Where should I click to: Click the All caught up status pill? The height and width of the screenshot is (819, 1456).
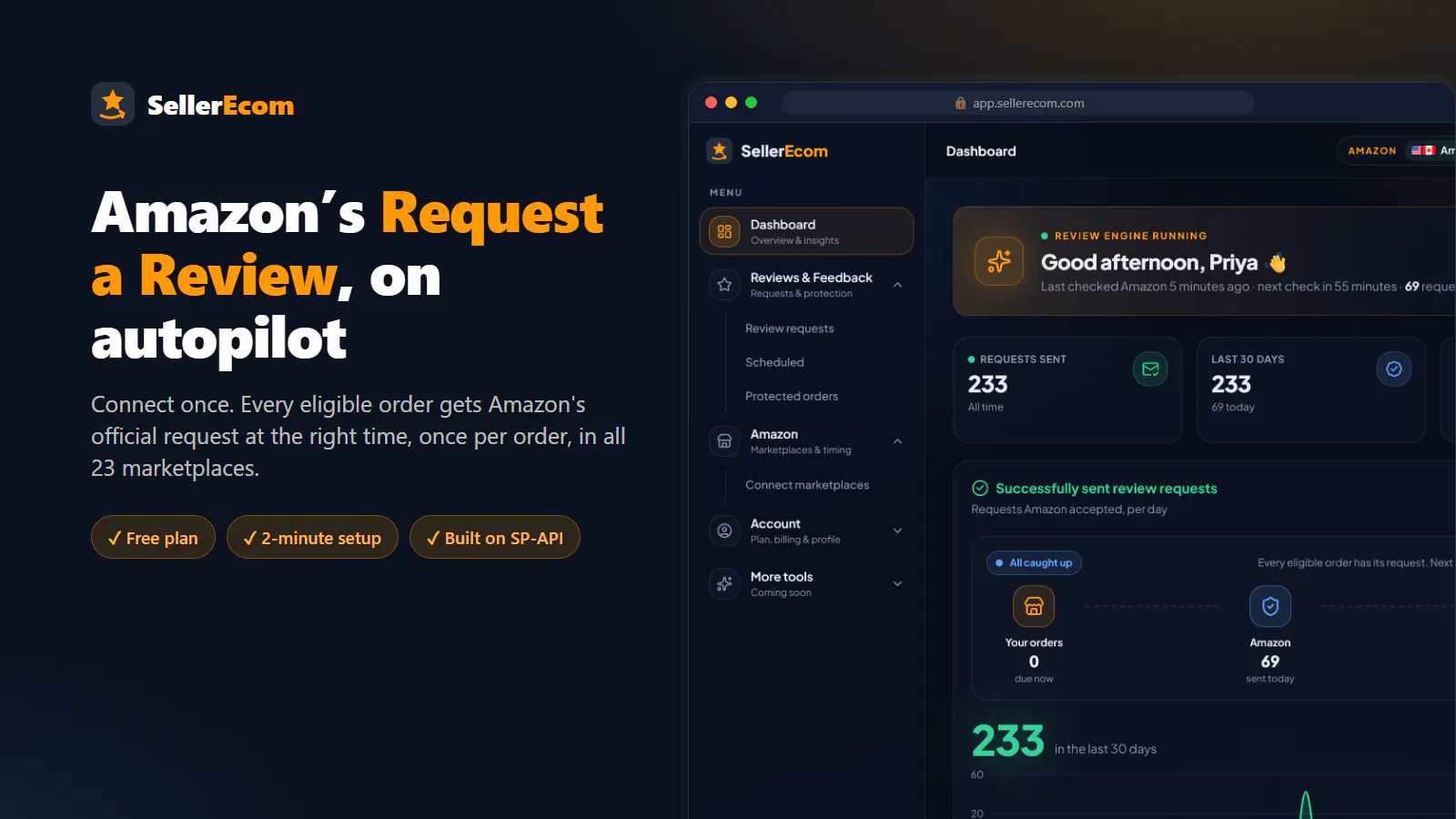1034,562
